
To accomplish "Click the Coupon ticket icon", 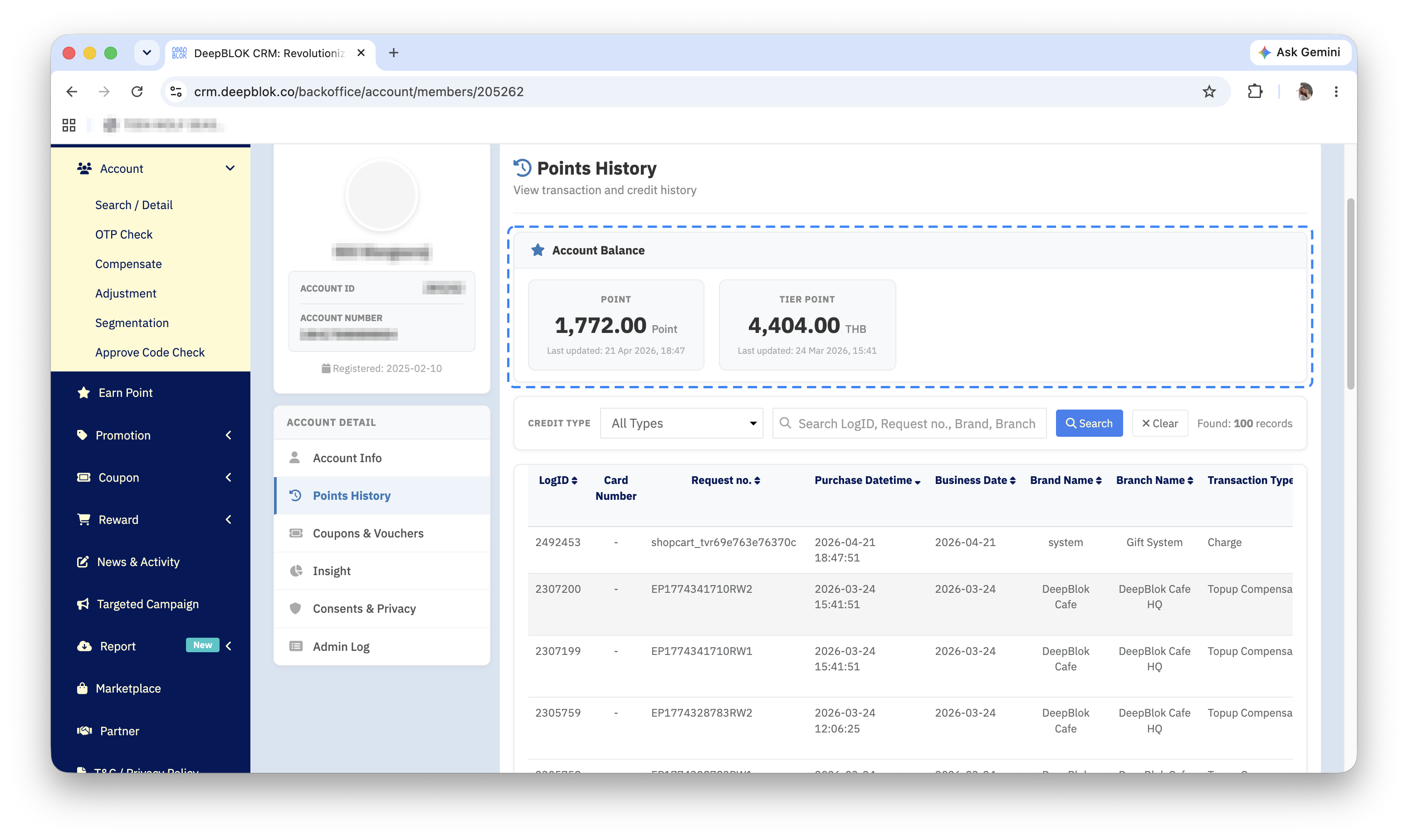I will pyautogui.click(x=84, y=477).
